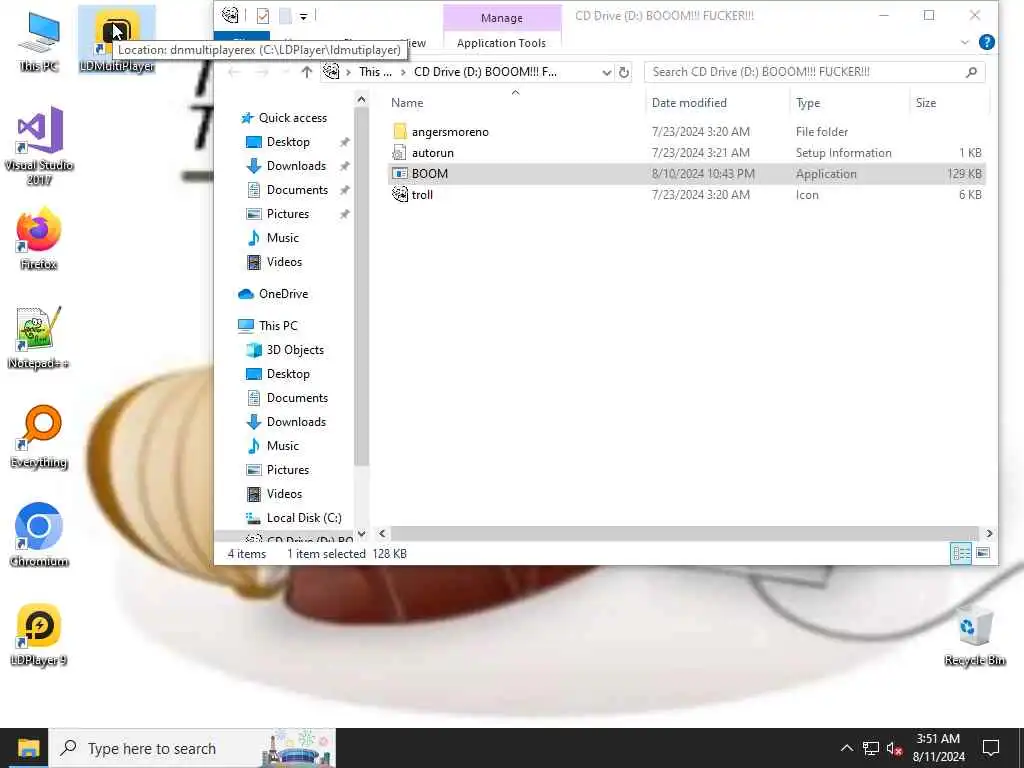
Task: Click the Forward navigation arrow
Action: (262, 72)
